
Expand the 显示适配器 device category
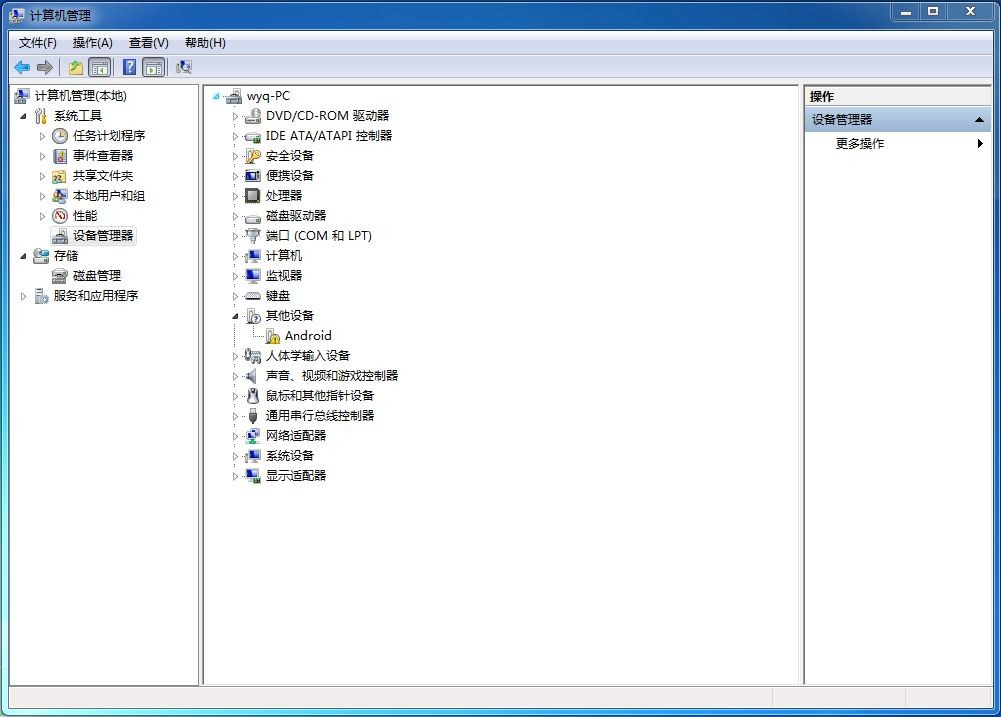pos(236,477)
